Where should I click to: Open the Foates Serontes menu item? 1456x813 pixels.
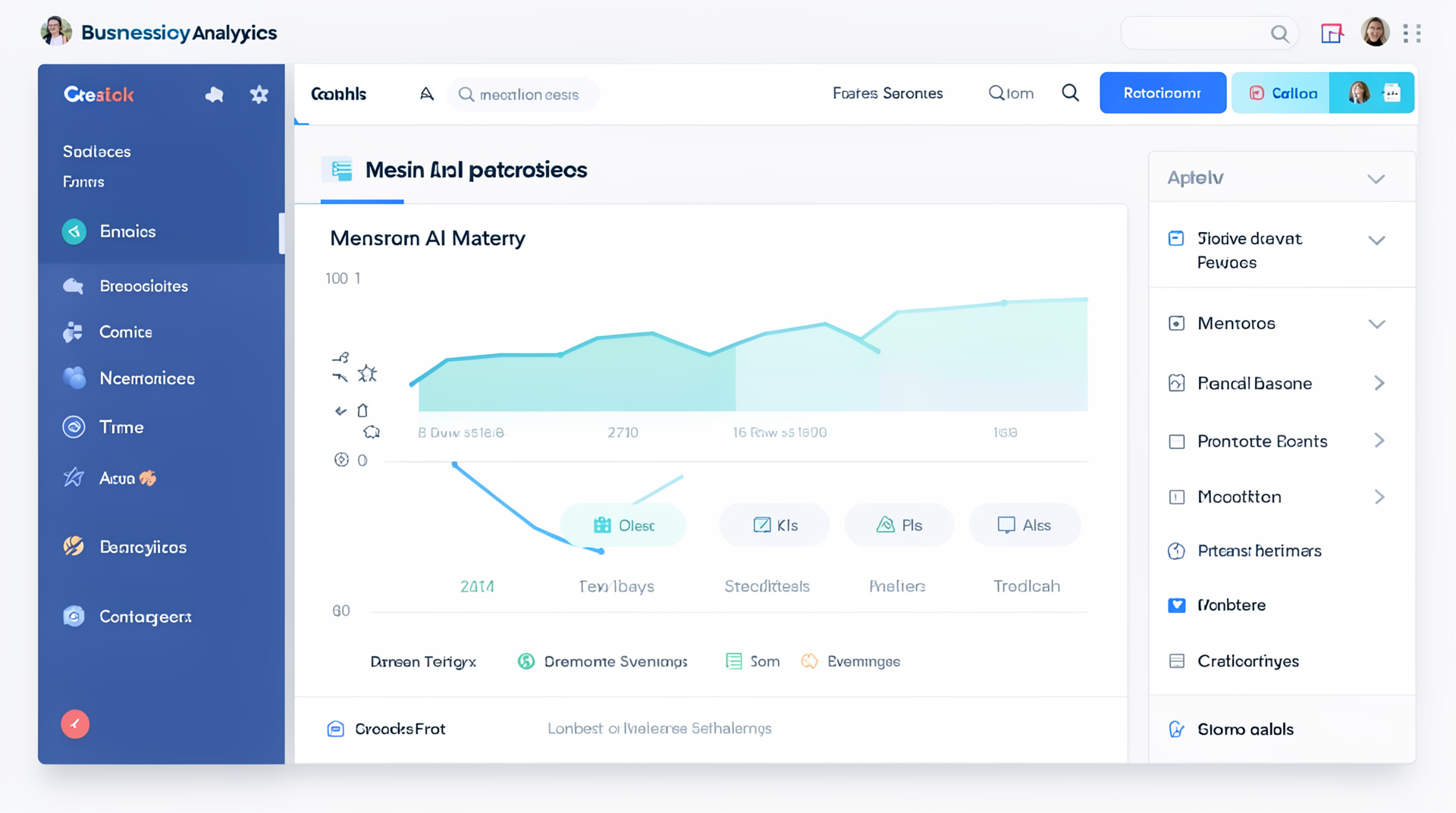point(887,93)
